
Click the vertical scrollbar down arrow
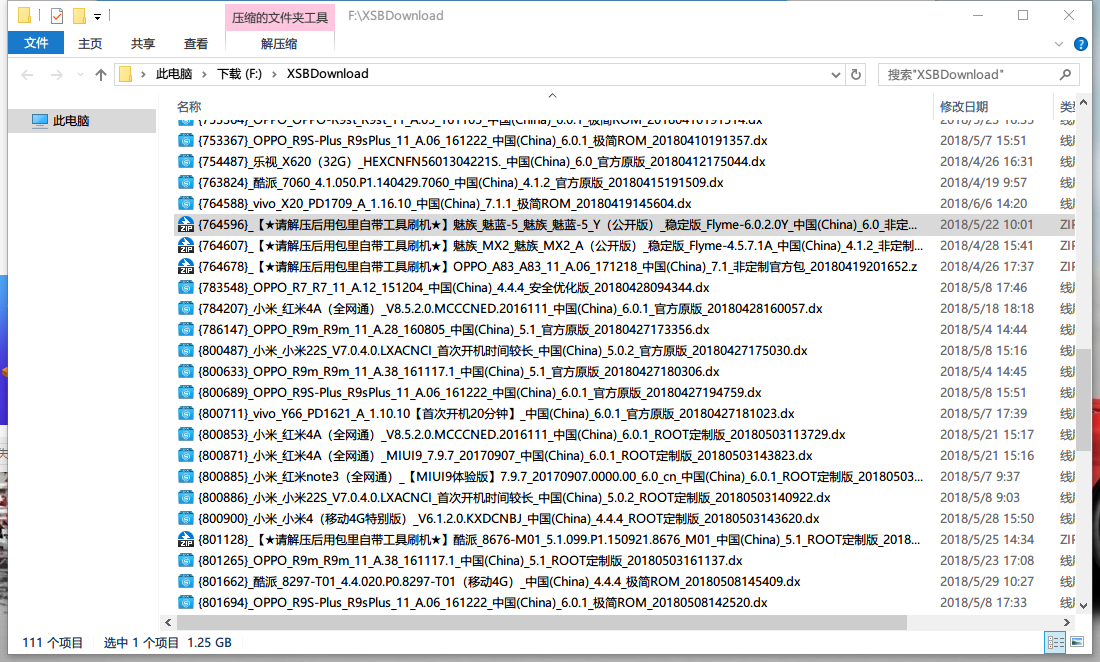pyautogui.click(x=1083, y=605)
